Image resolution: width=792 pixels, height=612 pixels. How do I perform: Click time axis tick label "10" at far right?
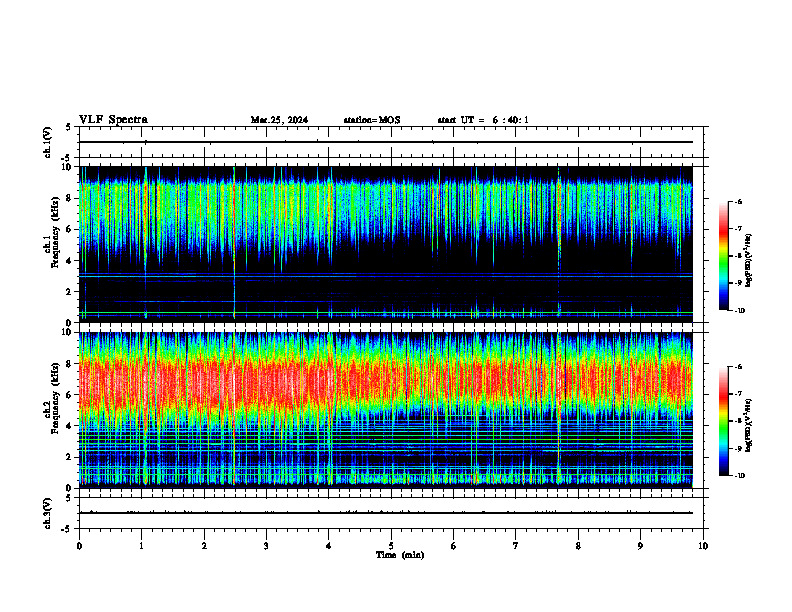703,546
